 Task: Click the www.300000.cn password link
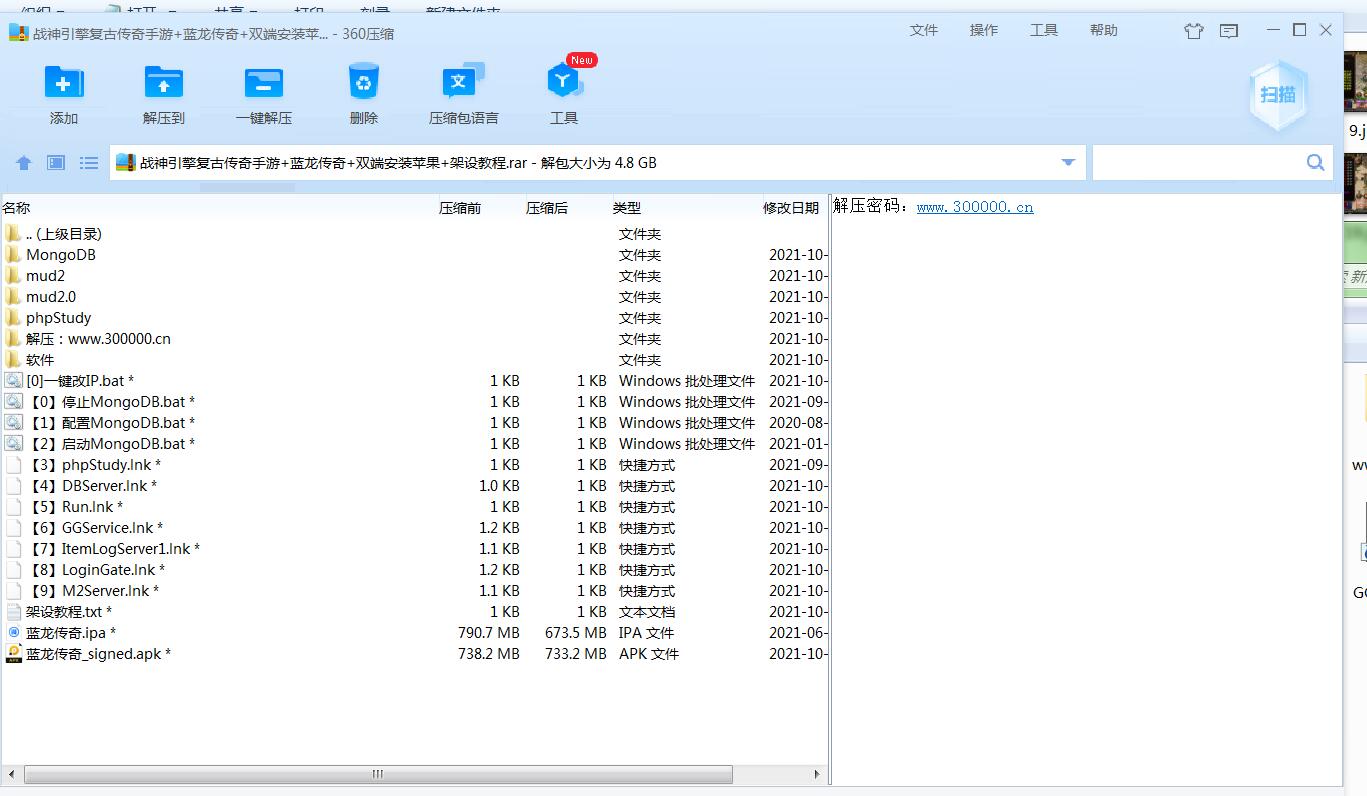click(x=975, y=208)
